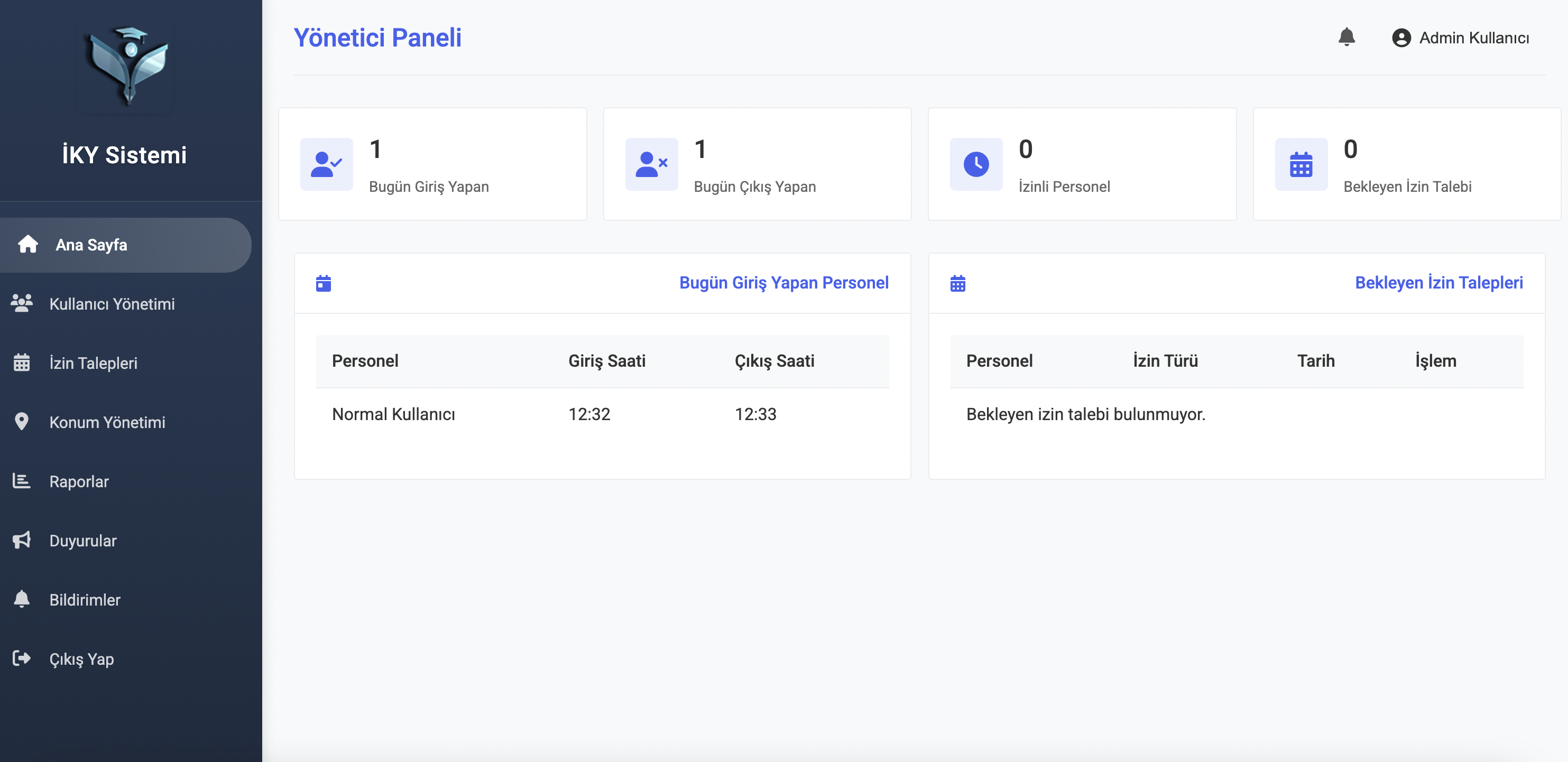
Task: Click the Bugün Çıkış Yapan user-x icon
Action: coord(651,164)
